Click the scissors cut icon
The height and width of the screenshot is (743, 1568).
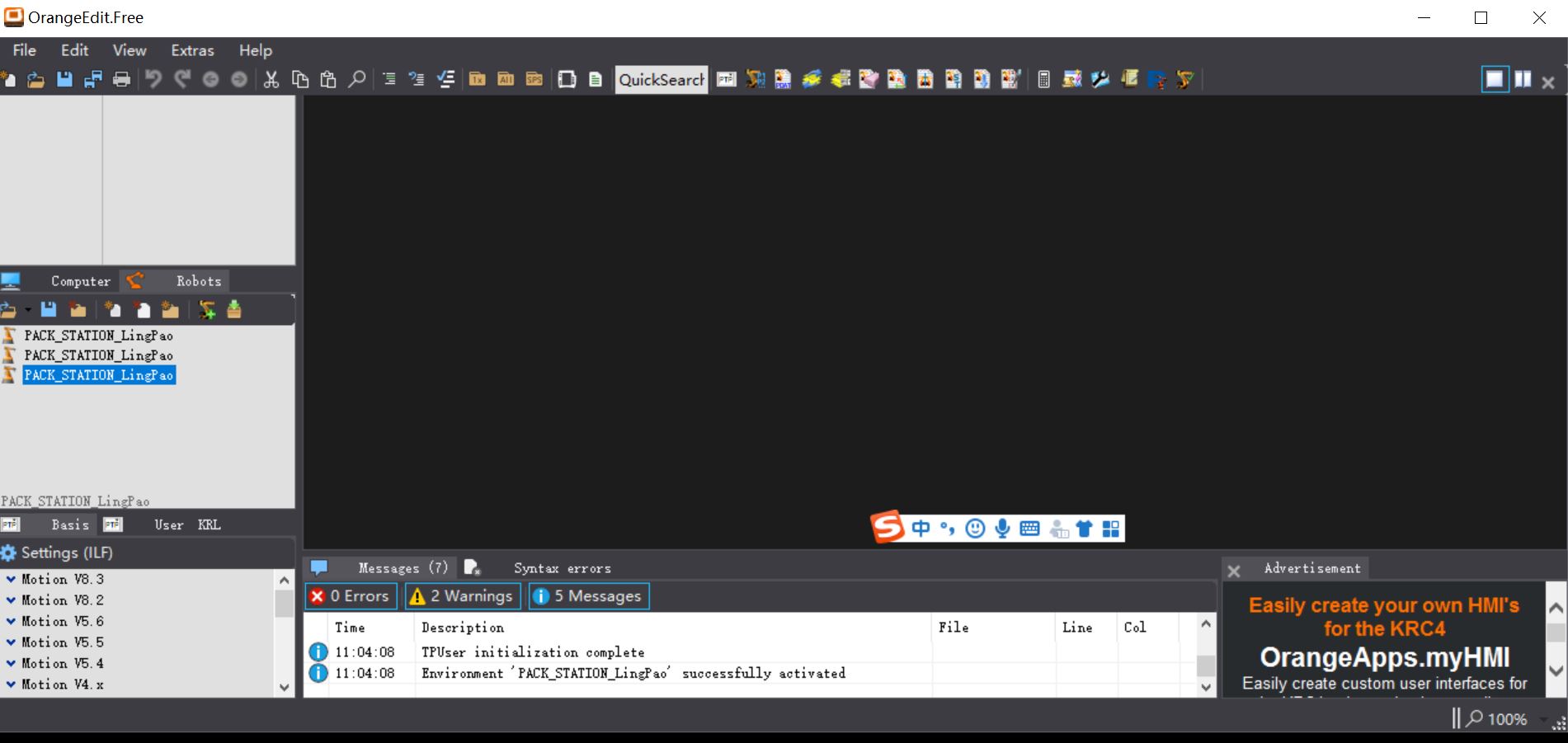coord(271,79)
